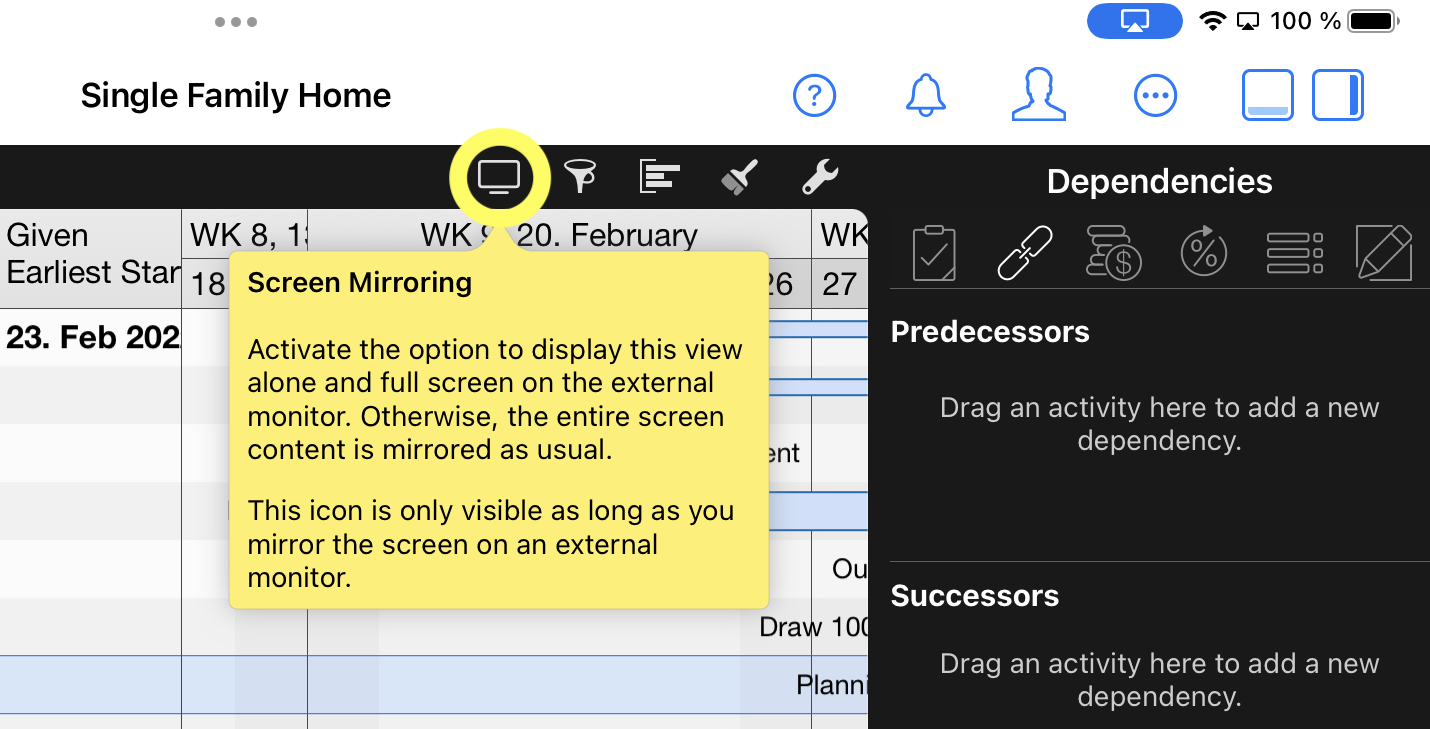This screenshot has width=1430, height=729.
Task: Select the day 27 timeline column
Action: pyautogui.click(x=839, y=285)
